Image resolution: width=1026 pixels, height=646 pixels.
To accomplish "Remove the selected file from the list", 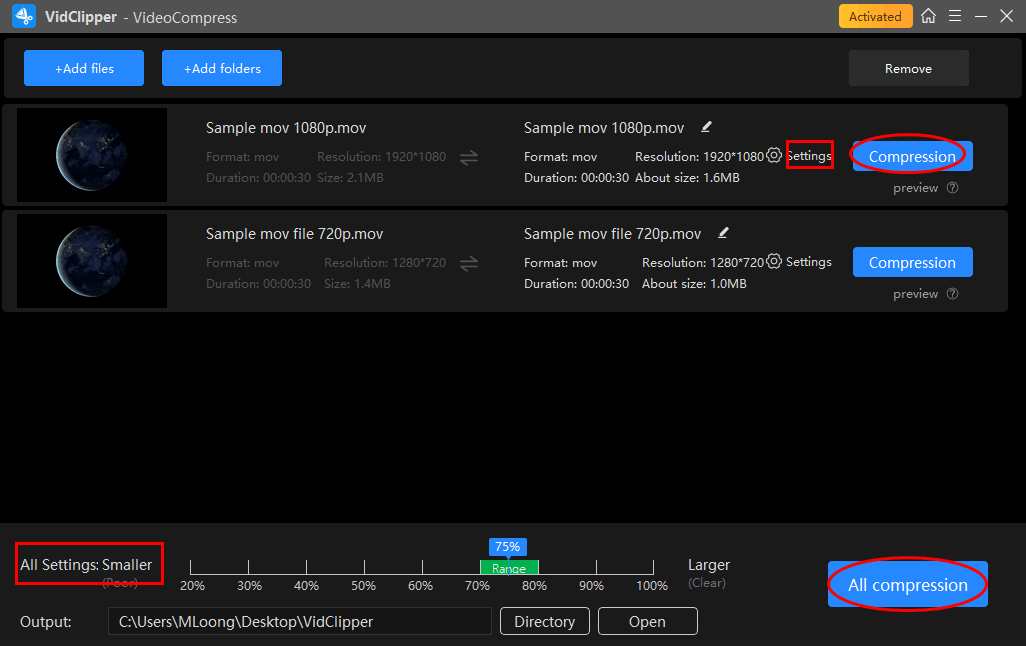I will tap(908, 68).
